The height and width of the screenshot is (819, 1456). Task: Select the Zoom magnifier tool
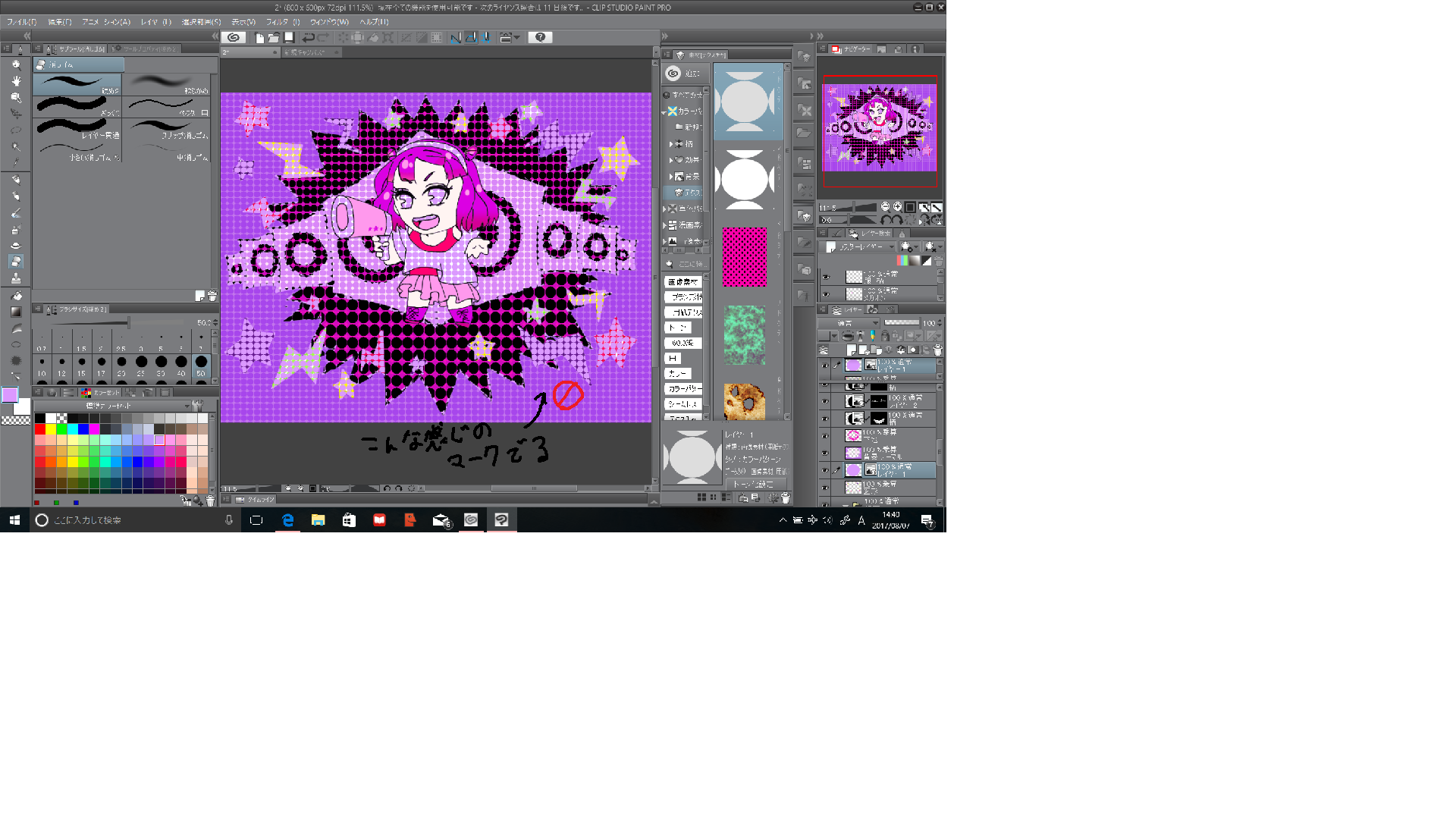tap(16, 64)
